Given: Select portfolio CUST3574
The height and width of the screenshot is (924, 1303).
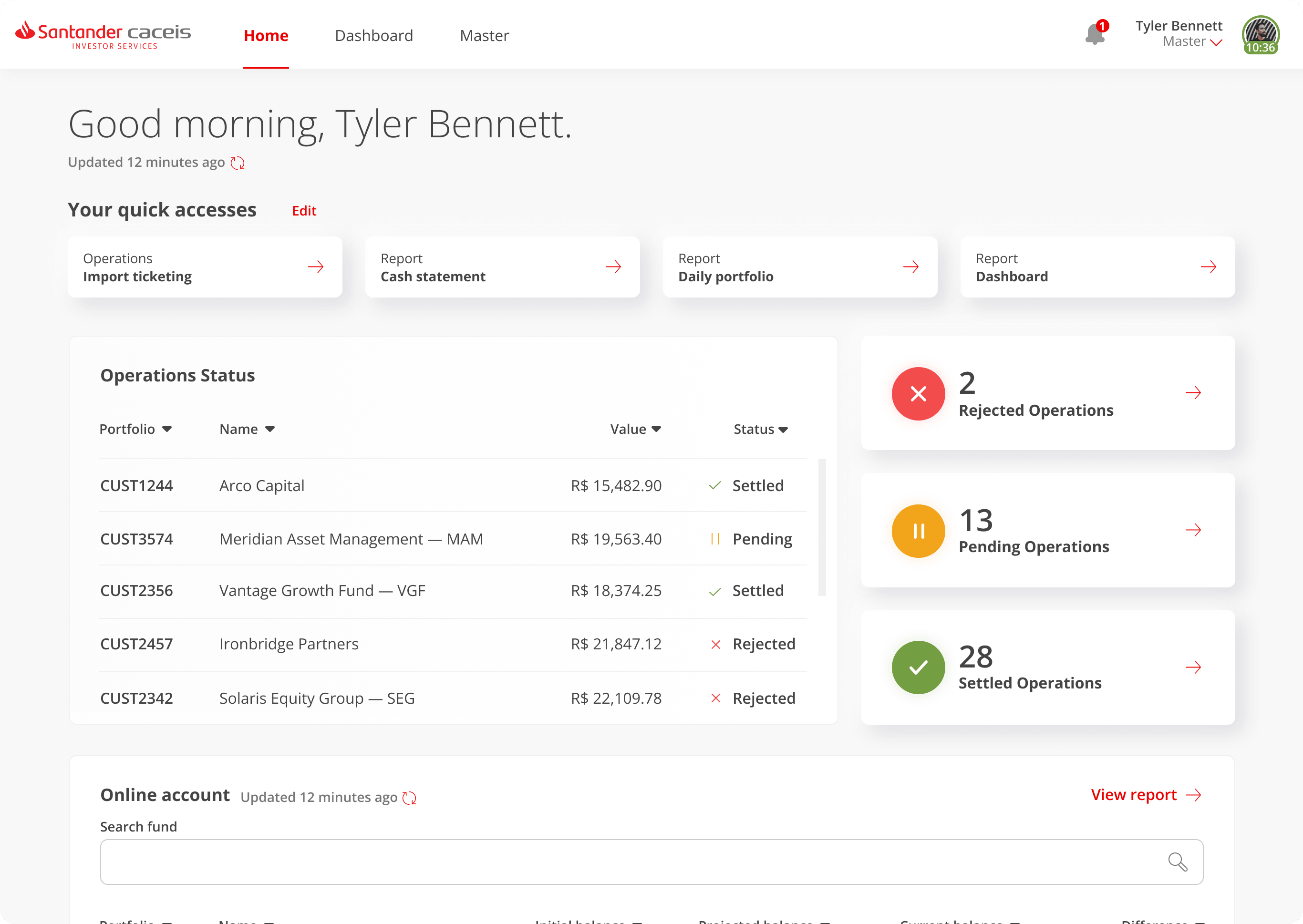Looking at the screenshot, I should [136, 539].
